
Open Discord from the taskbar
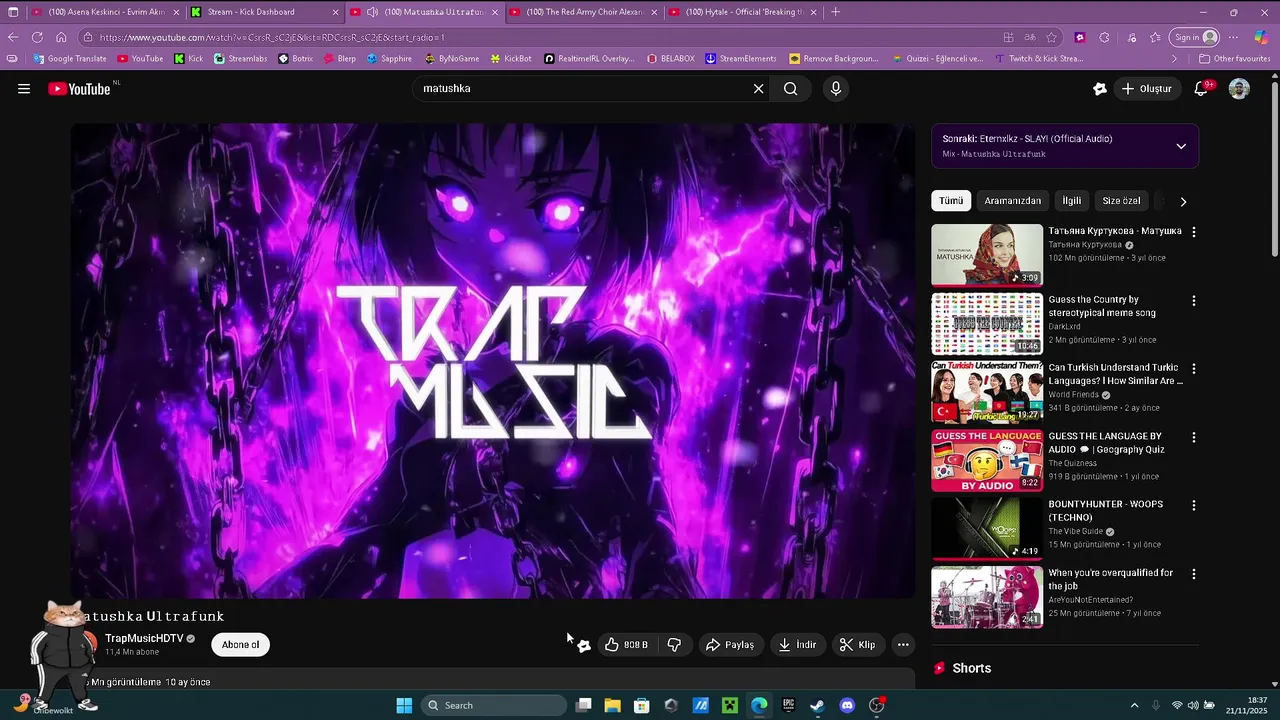pos(847,706)
